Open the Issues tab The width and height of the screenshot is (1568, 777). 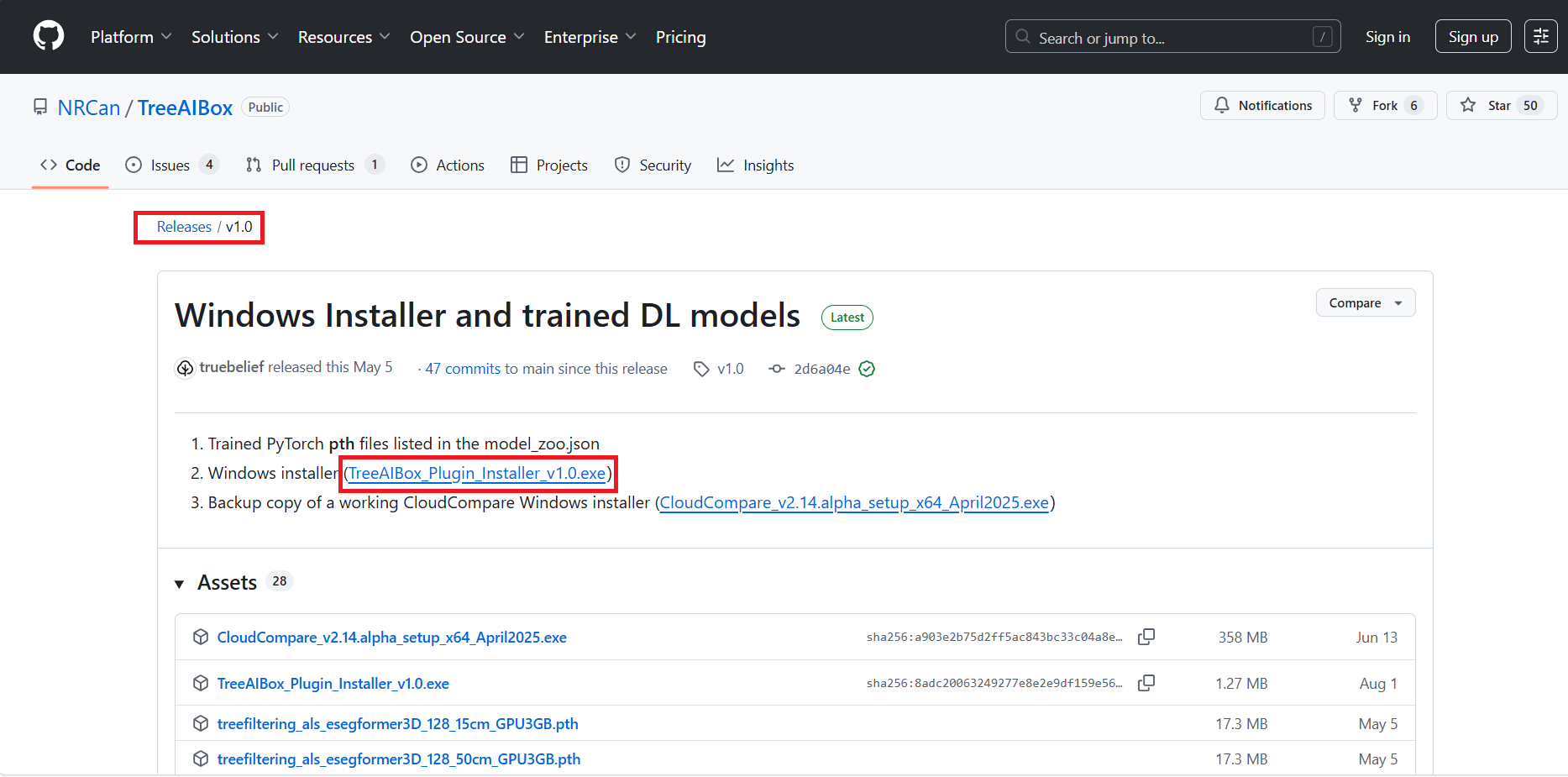coord(171,165)
